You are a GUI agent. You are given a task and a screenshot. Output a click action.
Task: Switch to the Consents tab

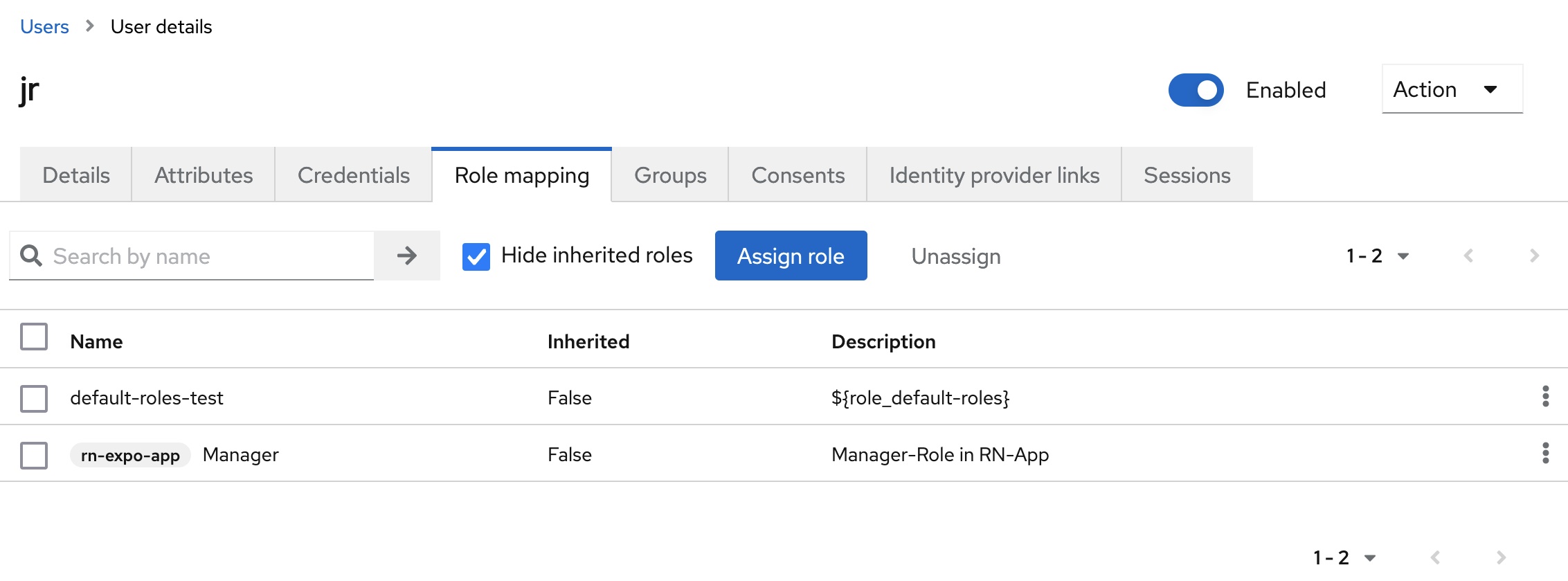point(798,175)
